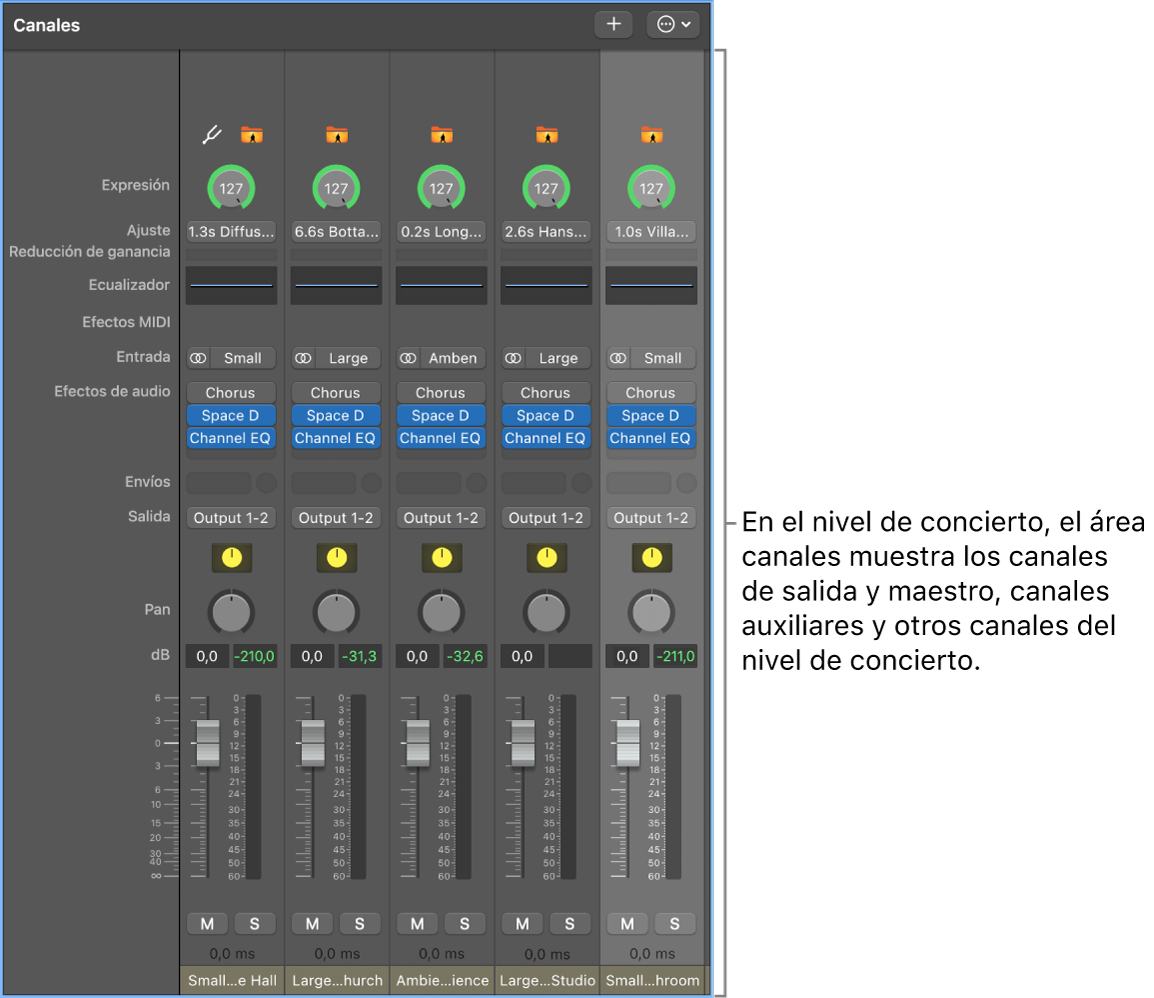
Task: Click the -32,6 peak level display
Action: click(465, 657)
